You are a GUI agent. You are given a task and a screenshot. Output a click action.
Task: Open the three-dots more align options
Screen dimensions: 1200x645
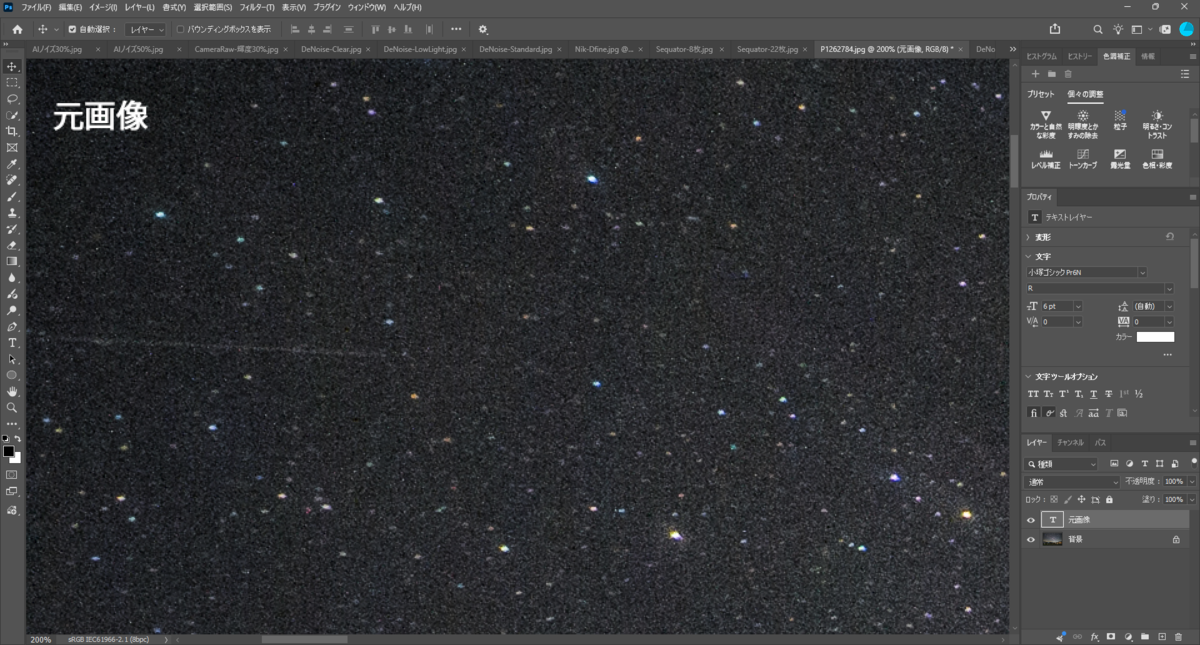[456, 29]
